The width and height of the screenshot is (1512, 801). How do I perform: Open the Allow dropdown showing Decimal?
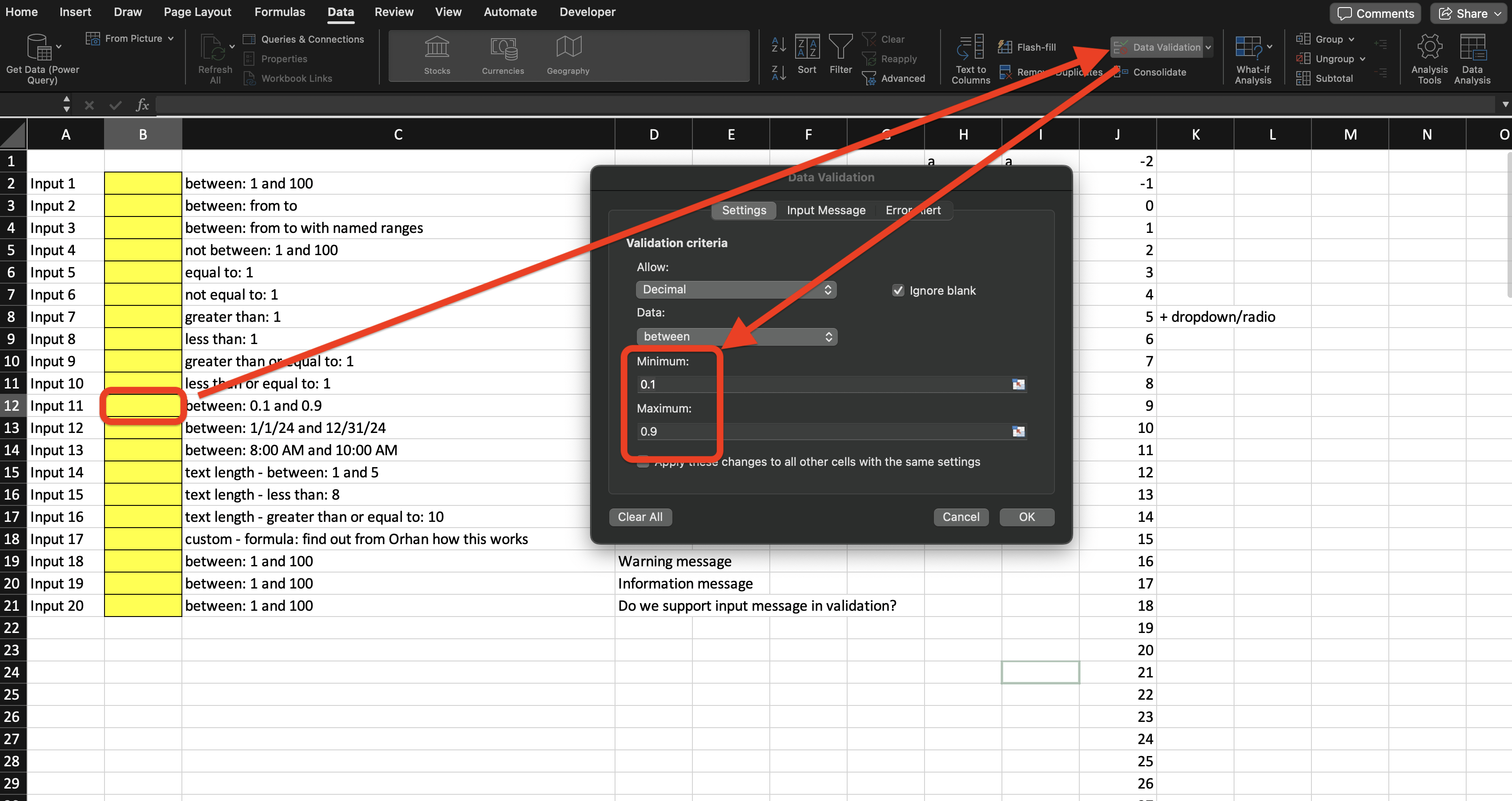736,289
